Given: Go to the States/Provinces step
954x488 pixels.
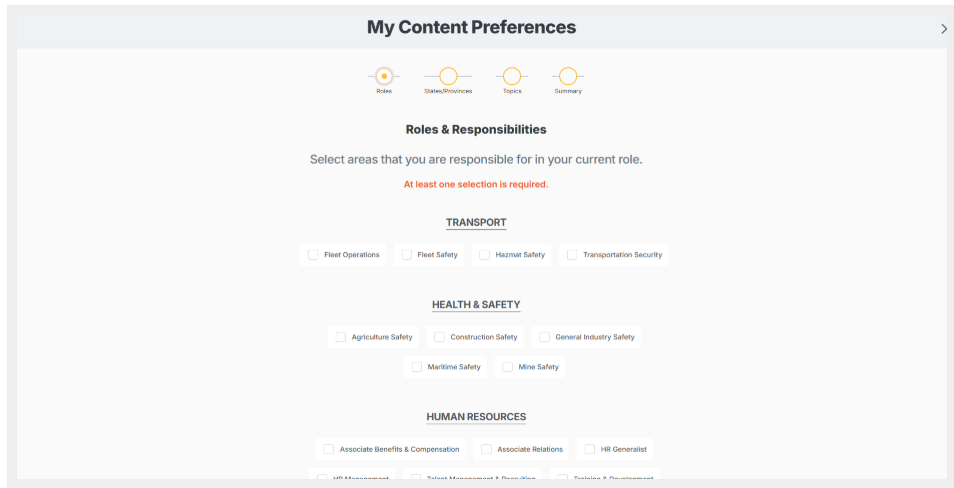Looking at the screenshot, I should point(448,76).
